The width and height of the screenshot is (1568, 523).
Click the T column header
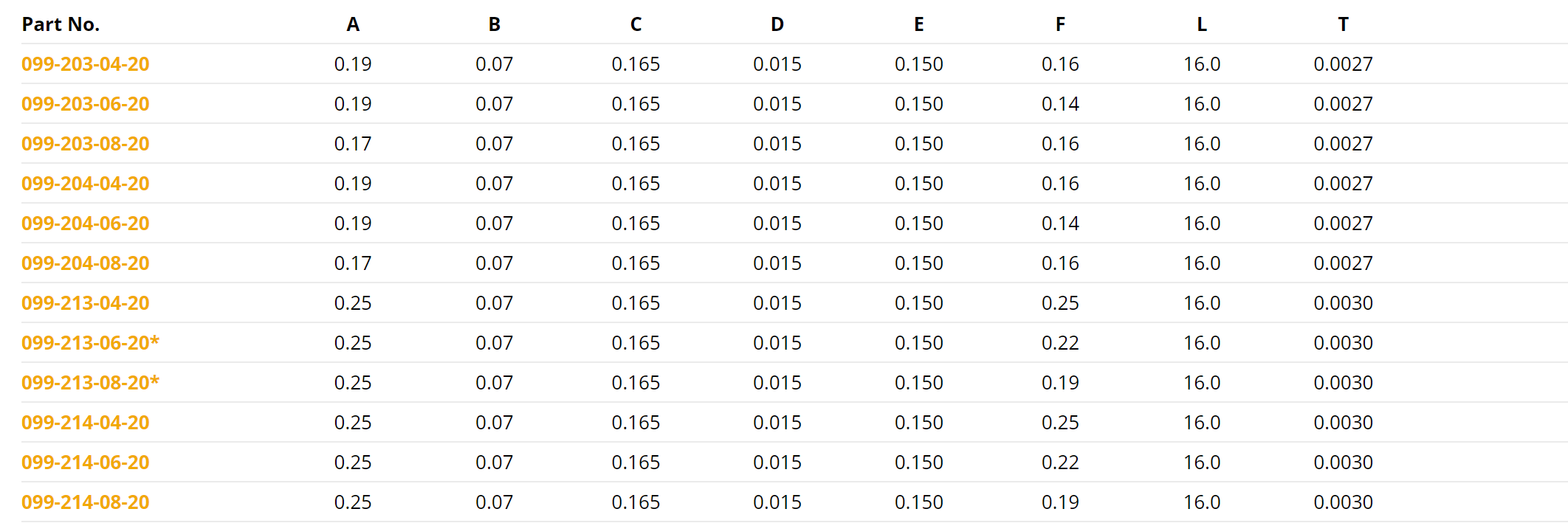[1343, 24]
